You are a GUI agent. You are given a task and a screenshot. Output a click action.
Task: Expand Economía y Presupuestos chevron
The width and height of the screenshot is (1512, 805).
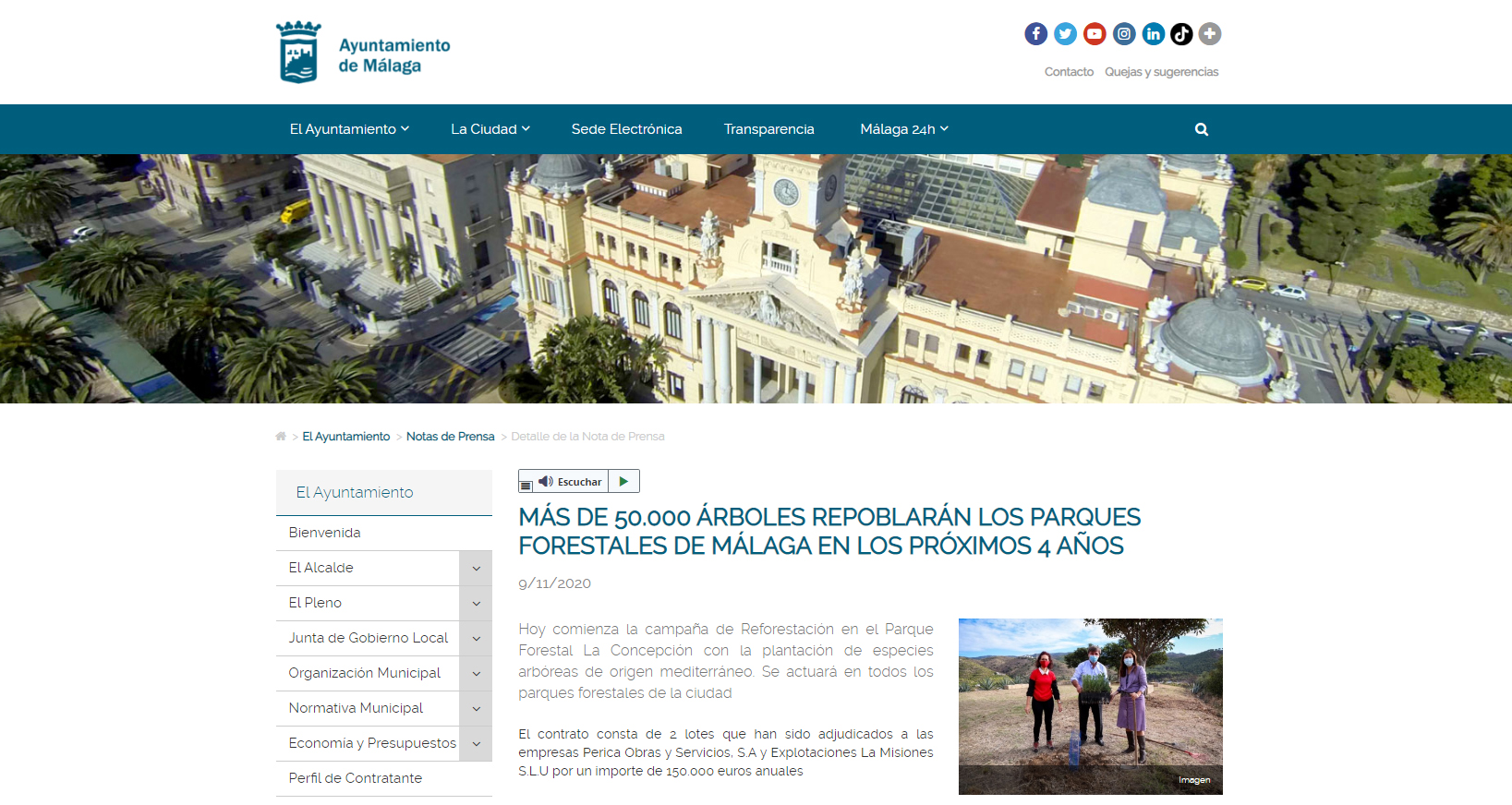(x=476, y=744)
